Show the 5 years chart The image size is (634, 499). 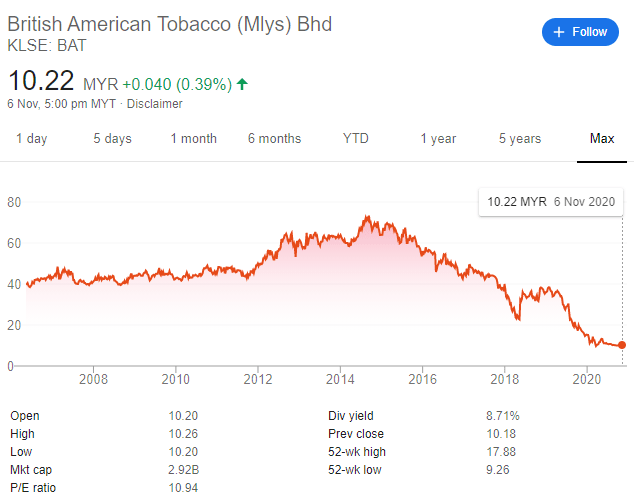pos(520,139)
